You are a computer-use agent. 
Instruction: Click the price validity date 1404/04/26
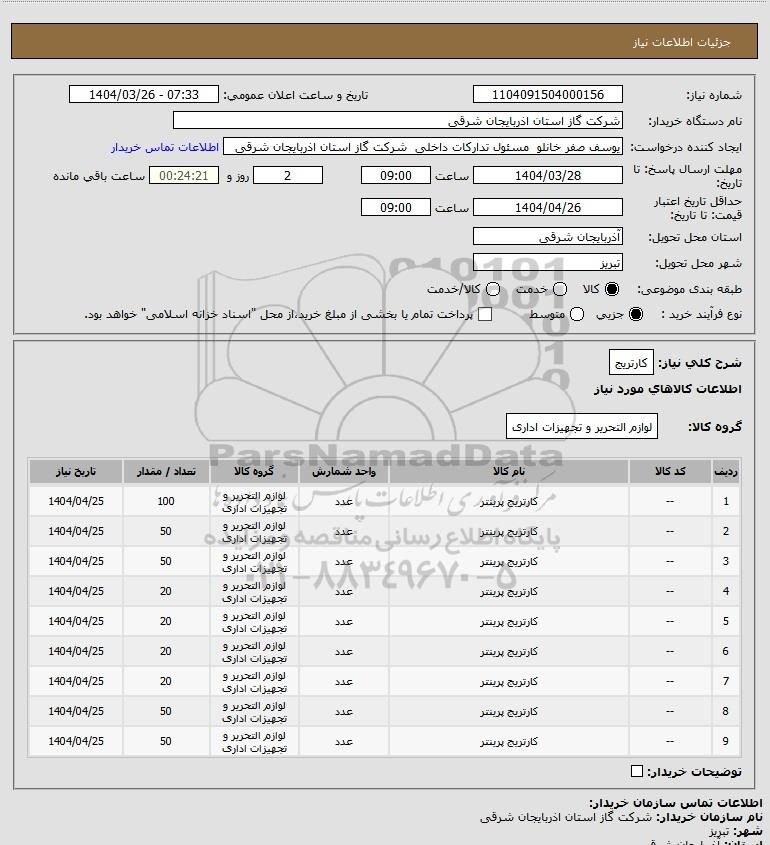pyautogui.click(x=547, y=207)
